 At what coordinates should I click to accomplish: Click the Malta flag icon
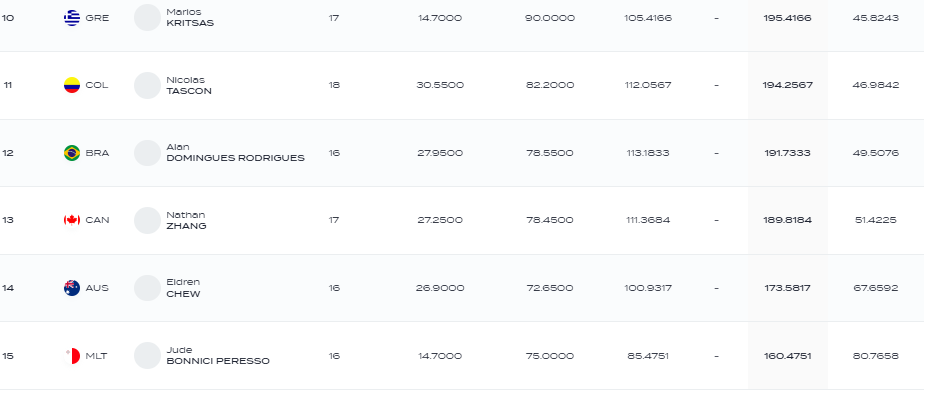72,356
